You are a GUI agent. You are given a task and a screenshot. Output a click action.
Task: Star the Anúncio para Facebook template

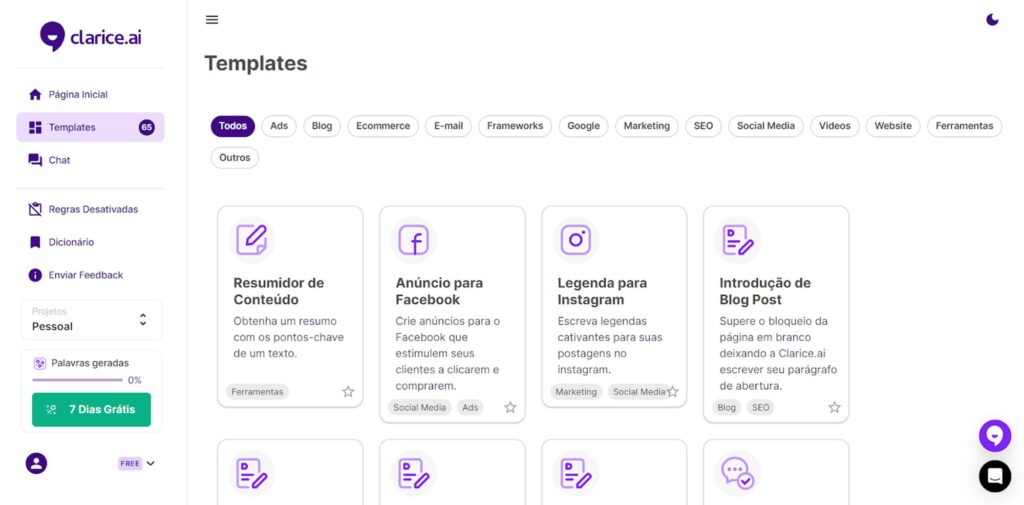[x=510, y=407]
